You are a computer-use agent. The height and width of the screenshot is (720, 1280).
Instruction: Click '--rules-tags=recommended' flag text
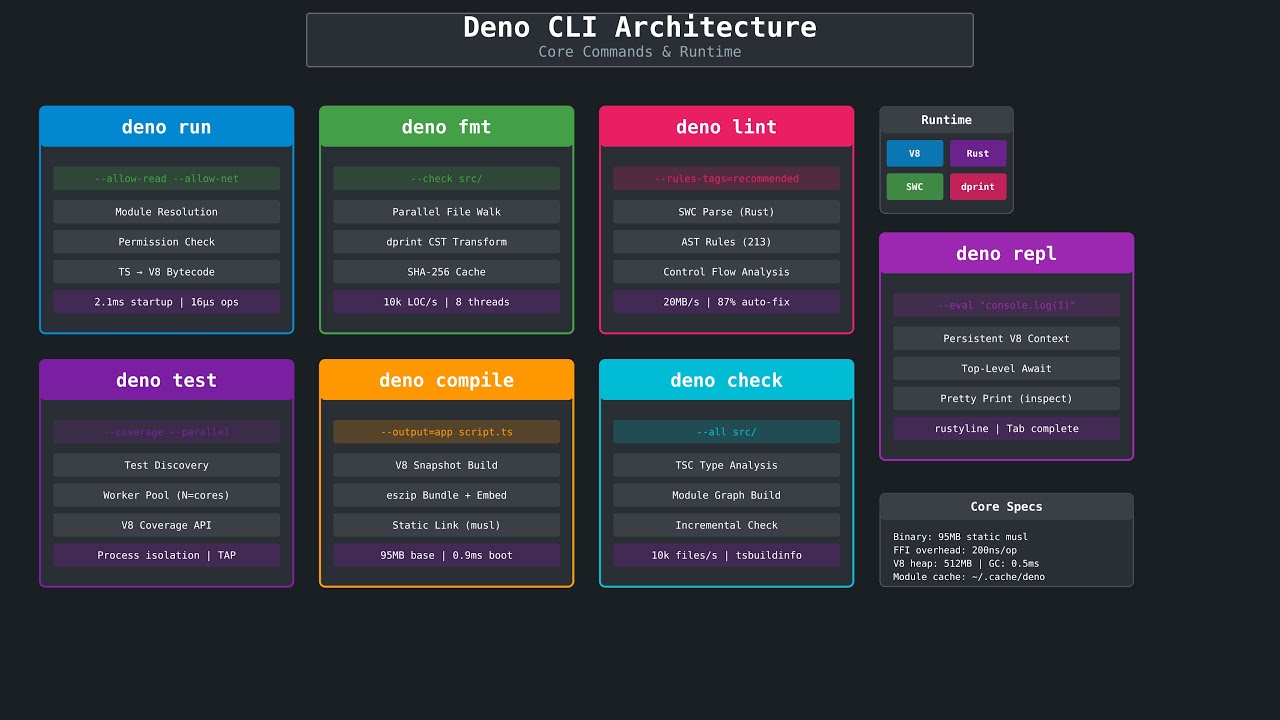coord(727,179)
